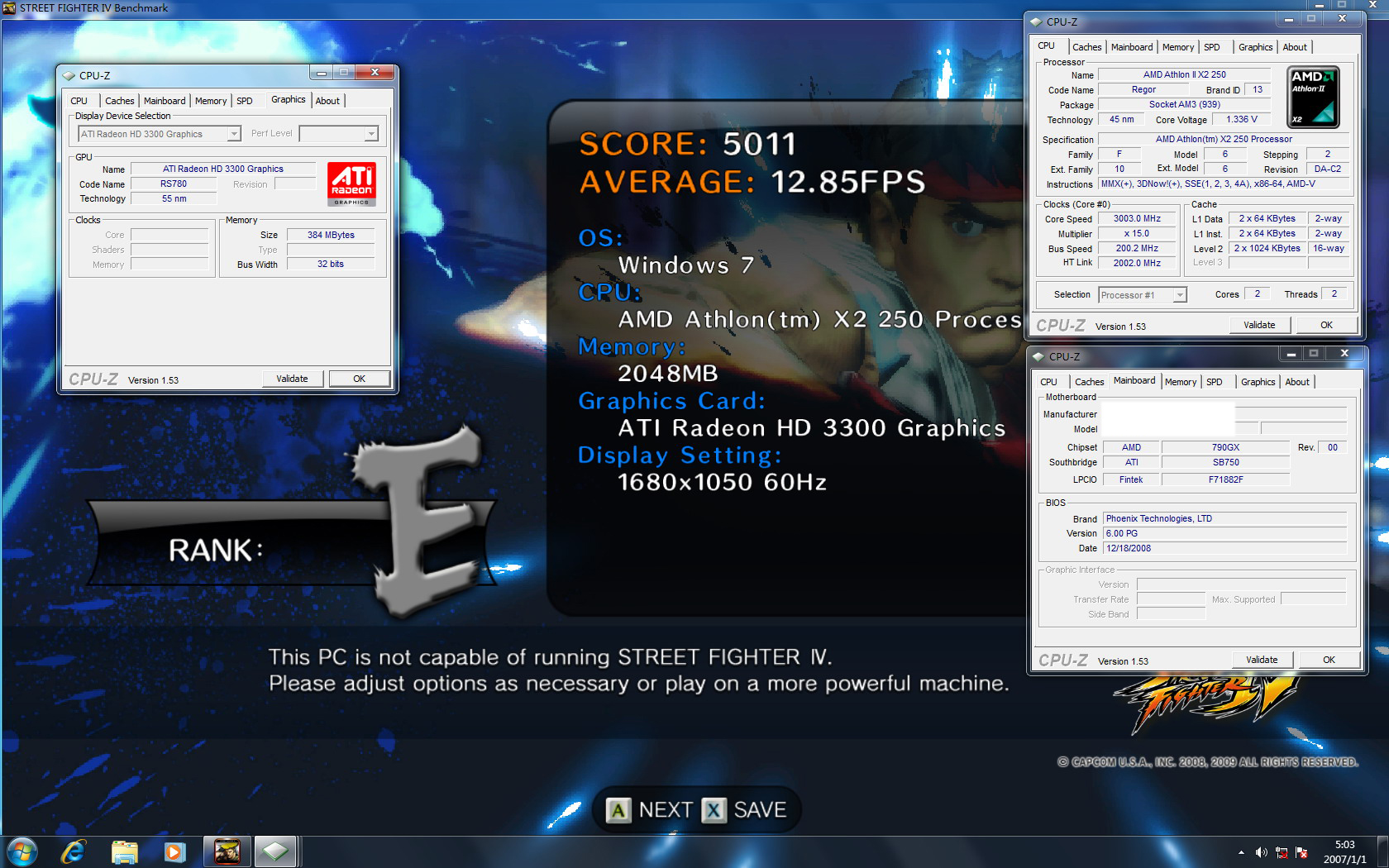Click the CPU-Z taskbar icon
1389x868 pixels.
click(275, 851)
